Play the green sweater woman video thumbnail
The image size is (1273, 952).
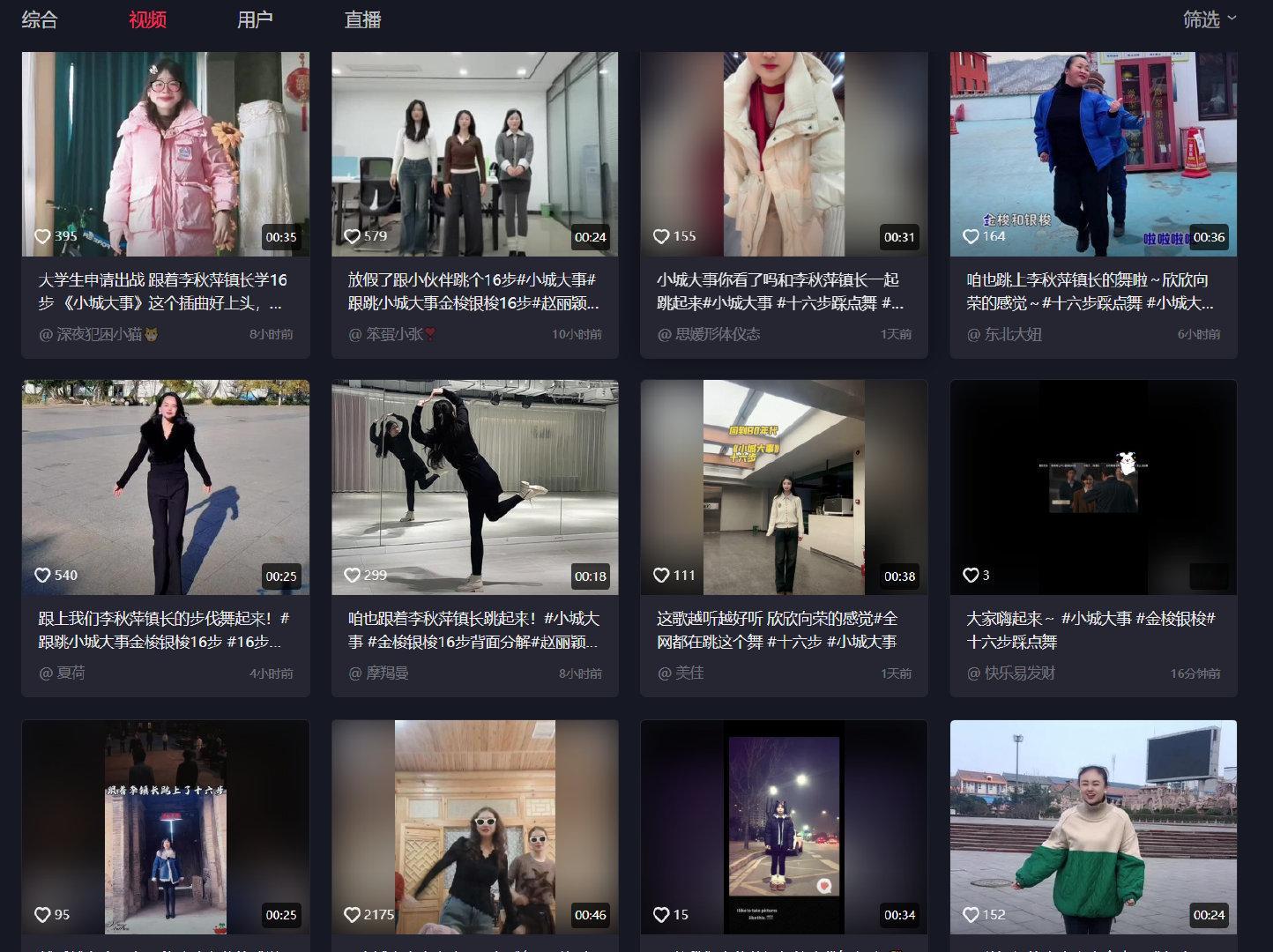(x=1093, y=827)
